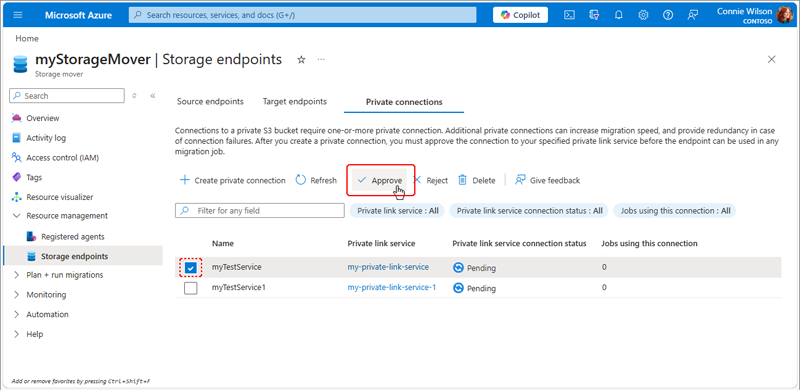Open the Directories and subscriptions filter icon
The width and height of the screenshot is (800, 390).
click(594, 15)
